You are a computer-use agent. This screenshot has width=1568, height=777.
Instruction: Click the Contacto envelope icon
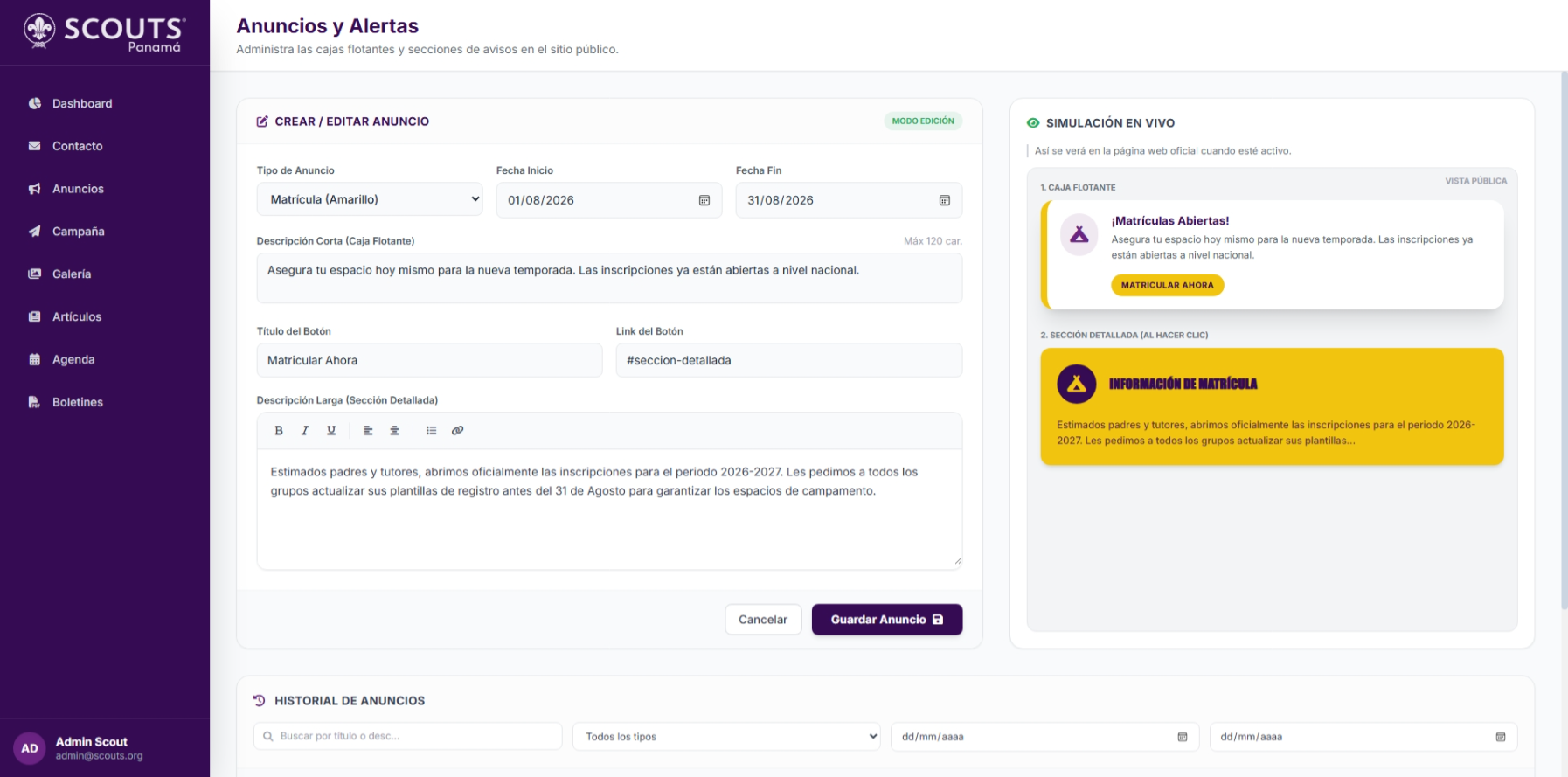point(35,146)
